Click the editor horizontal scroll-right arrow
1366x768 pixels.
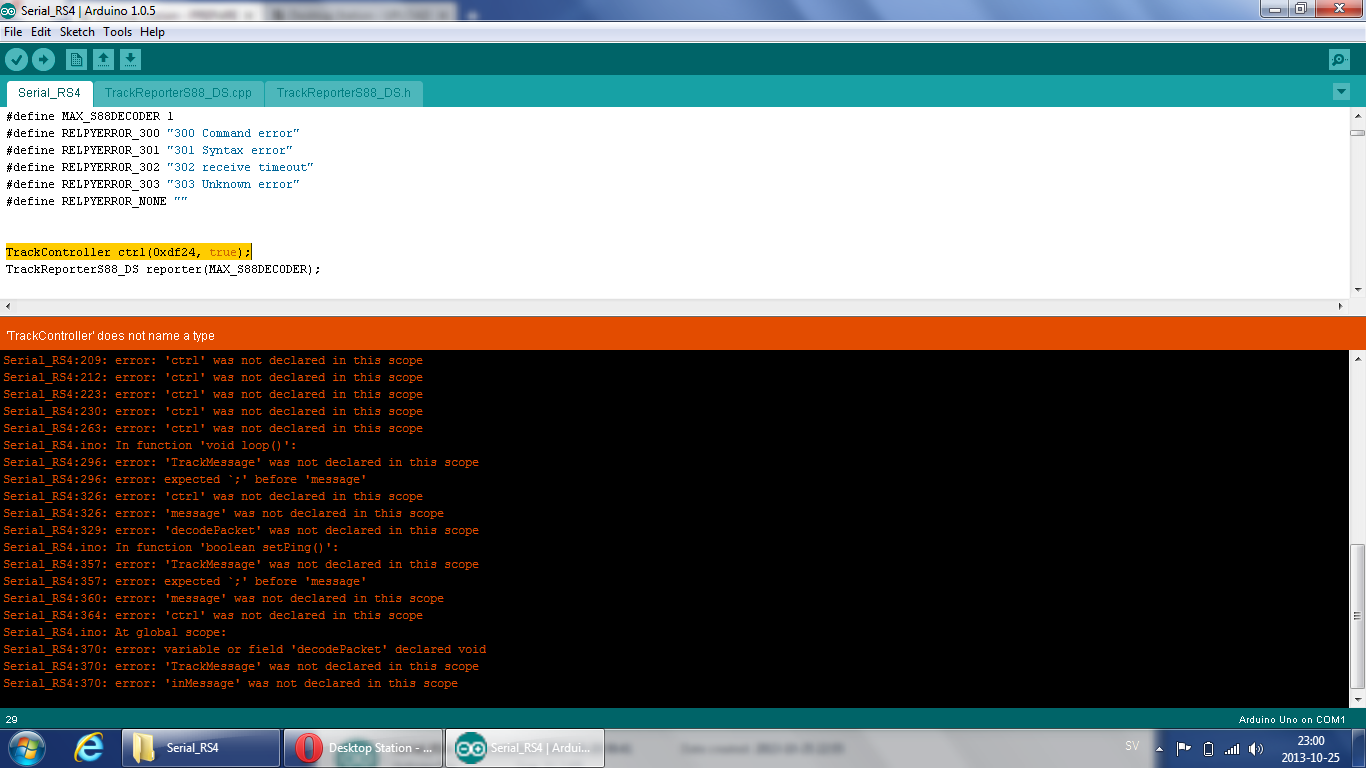point(1341,305)
